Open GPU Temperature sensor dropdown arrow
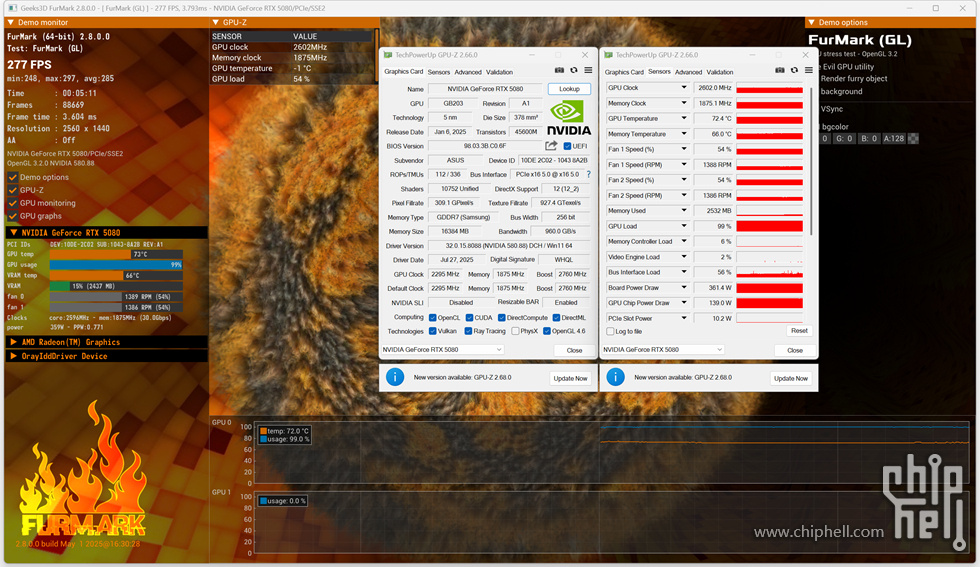Screen dimensions: 980x567 point(684,119)
